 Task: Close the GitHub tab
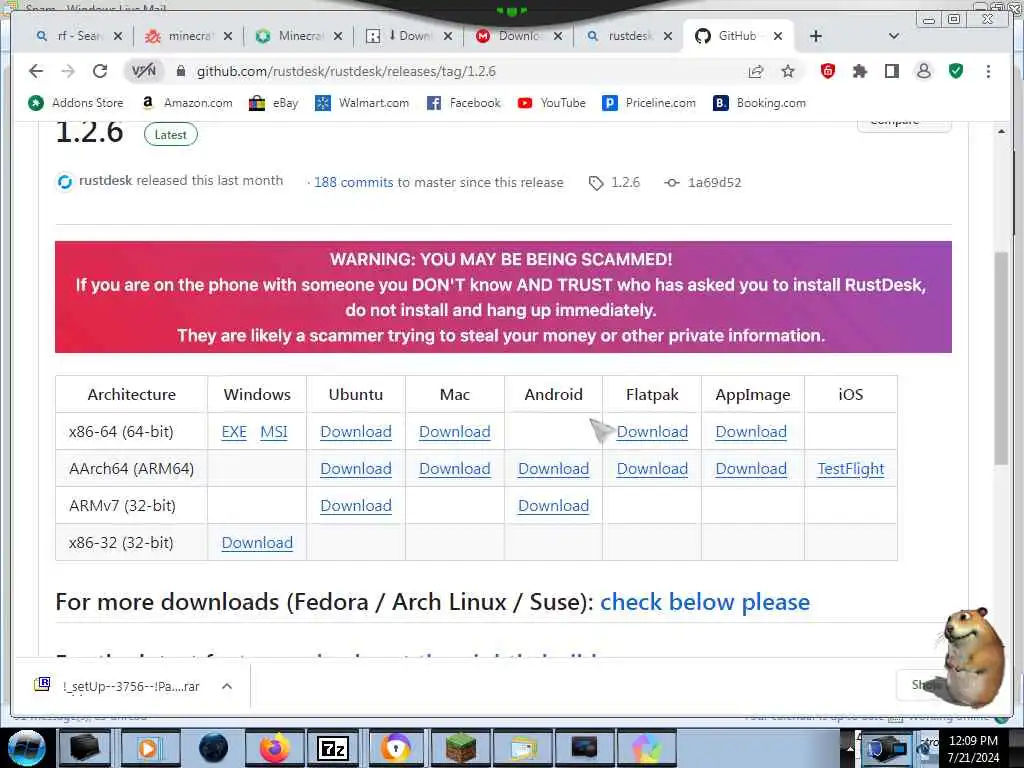point(778,36)
